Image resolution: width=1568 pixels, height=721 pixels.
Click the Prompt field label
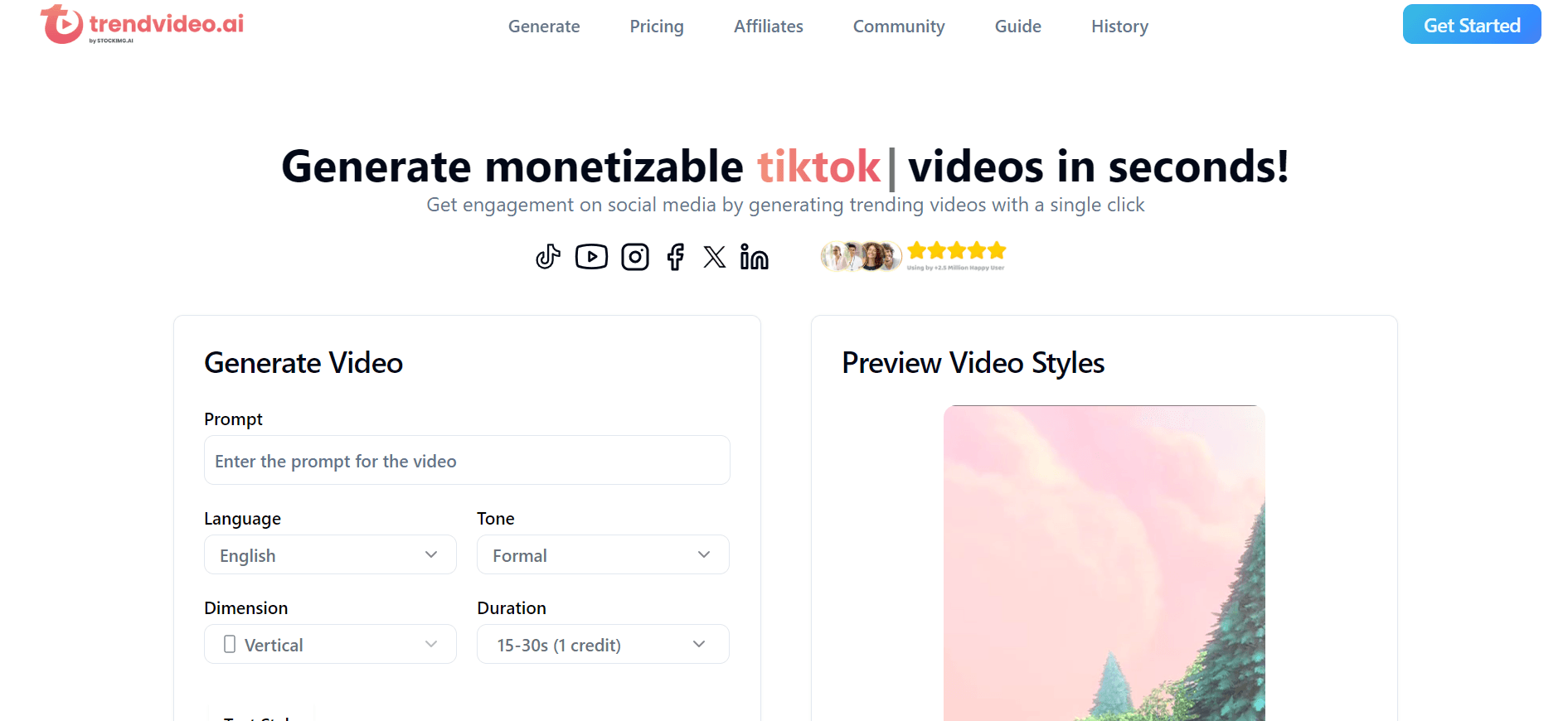(x=233, y=419)
